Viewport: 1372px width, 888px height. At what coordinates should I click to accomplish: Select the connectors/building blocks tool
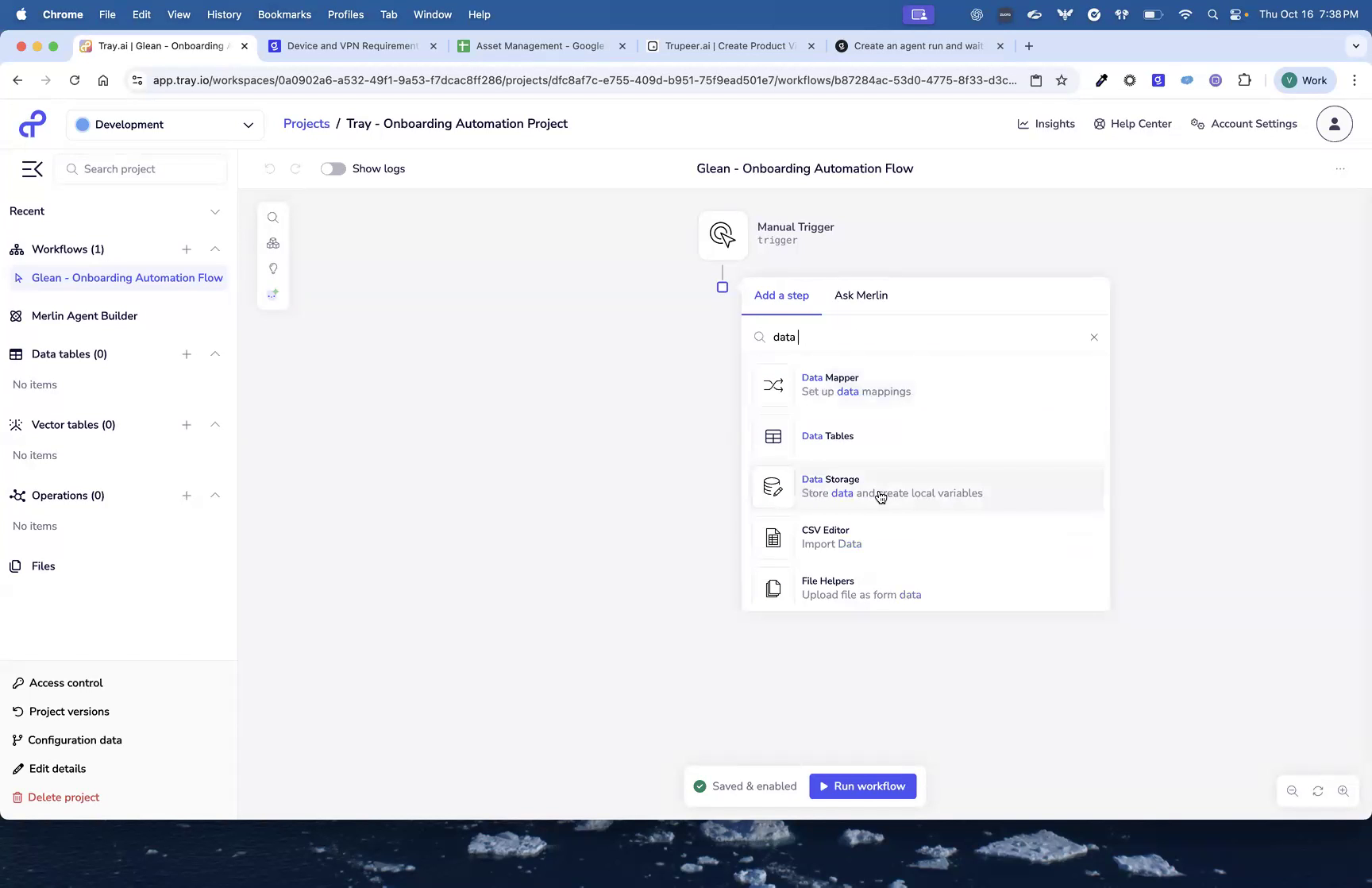(273, 243)
